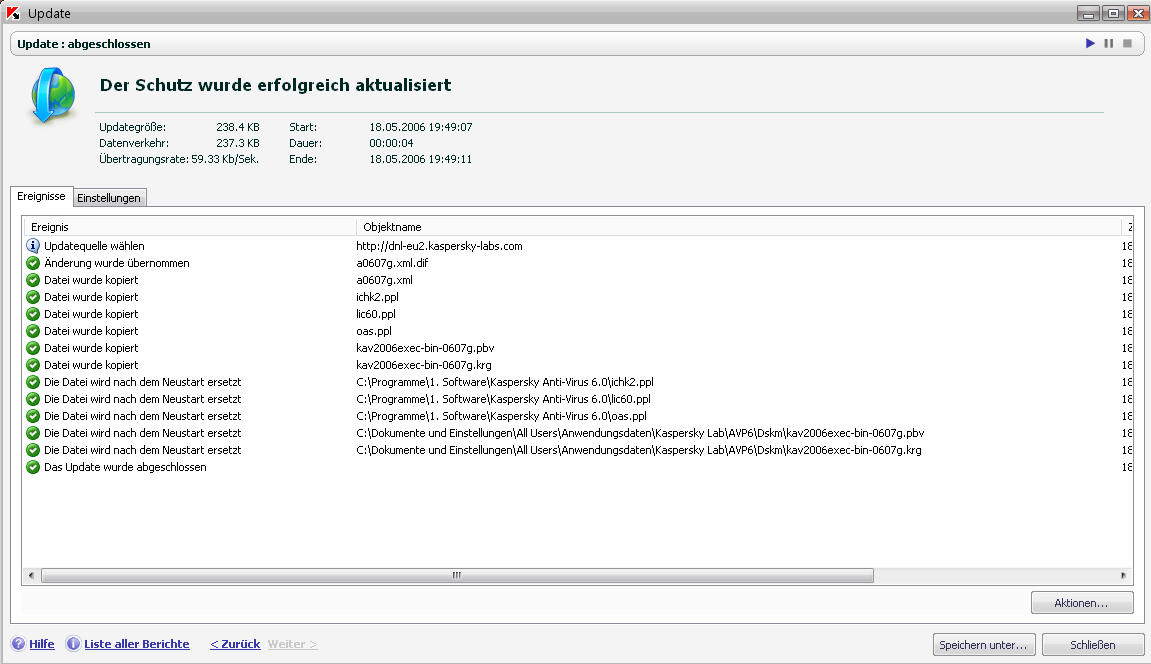
Task: Switch to the Einstellungen tab
Action: [x=109, y=197]
